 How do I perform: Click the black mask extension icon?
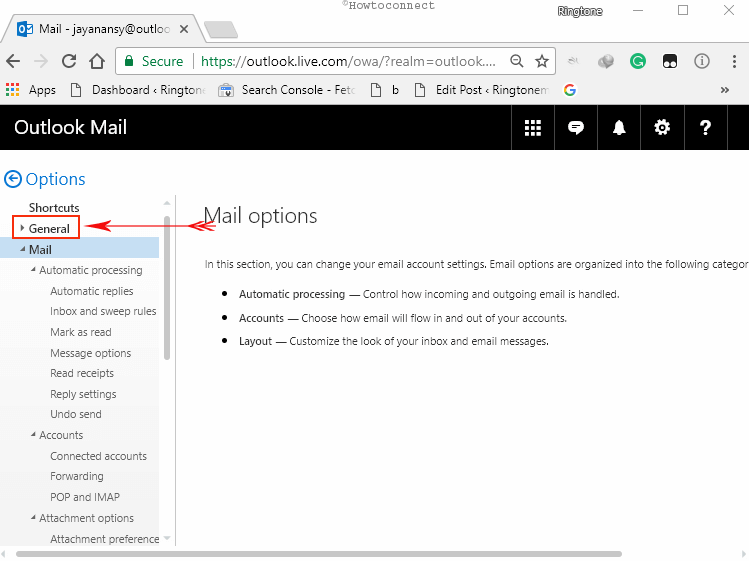(x=670, y=61)
